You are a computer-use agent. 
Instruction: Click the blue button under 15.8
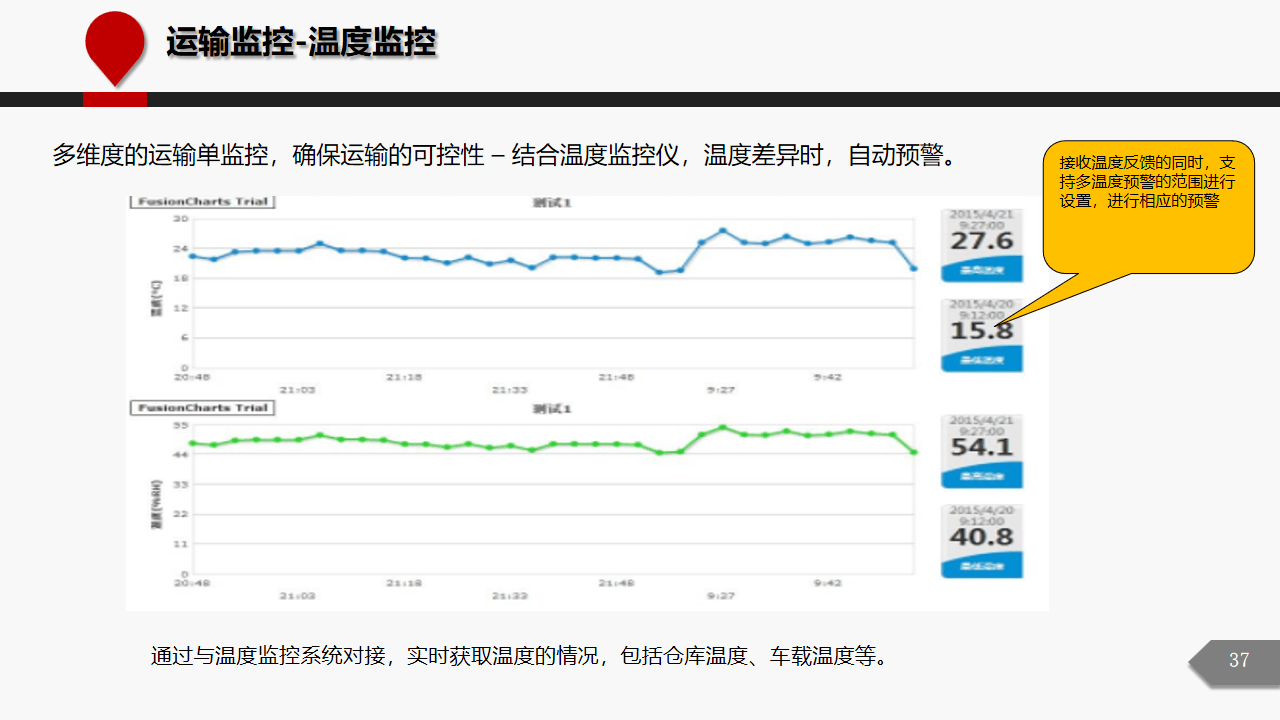(981, 359)
